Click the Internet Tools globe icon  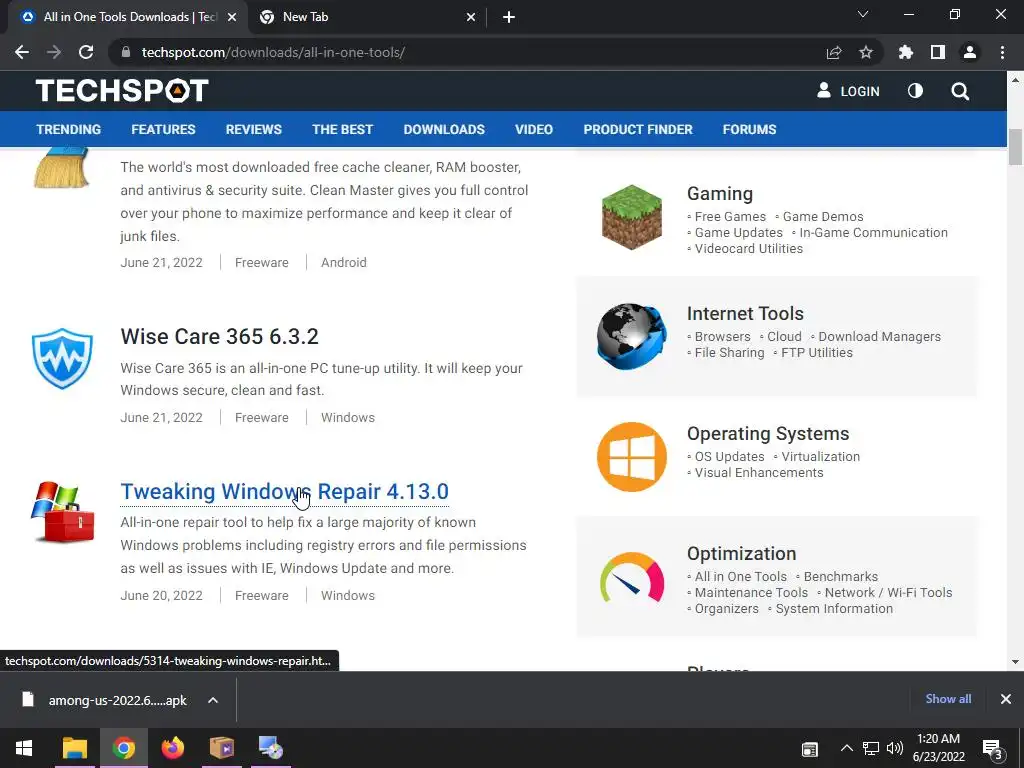632,336
